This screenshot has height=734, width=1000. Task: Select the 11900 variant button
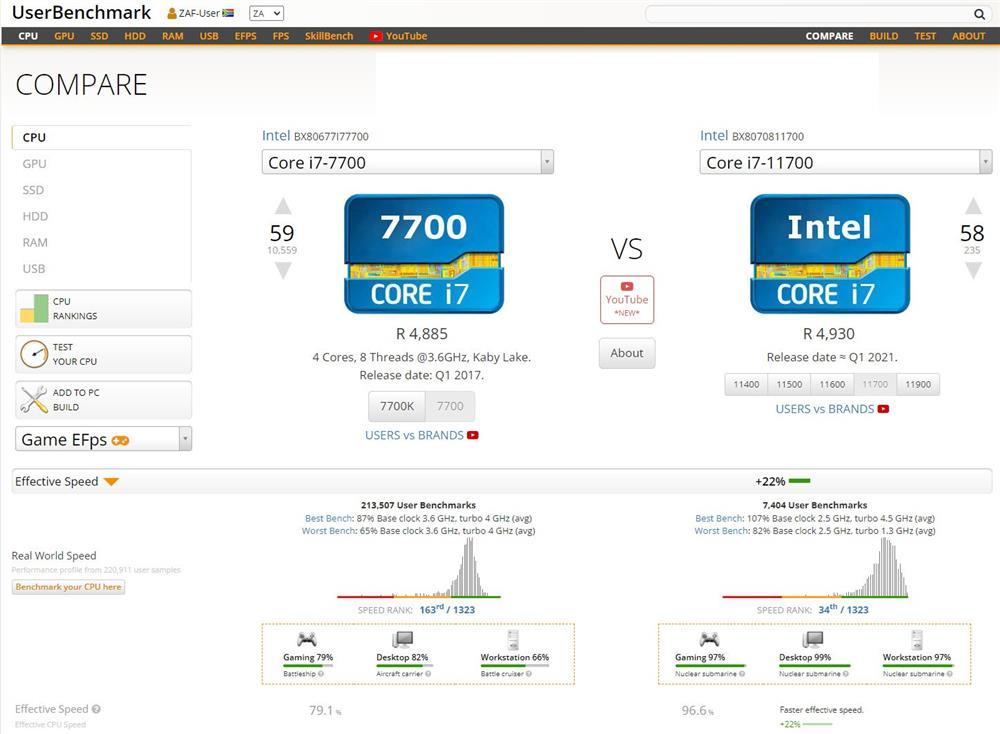918,384
